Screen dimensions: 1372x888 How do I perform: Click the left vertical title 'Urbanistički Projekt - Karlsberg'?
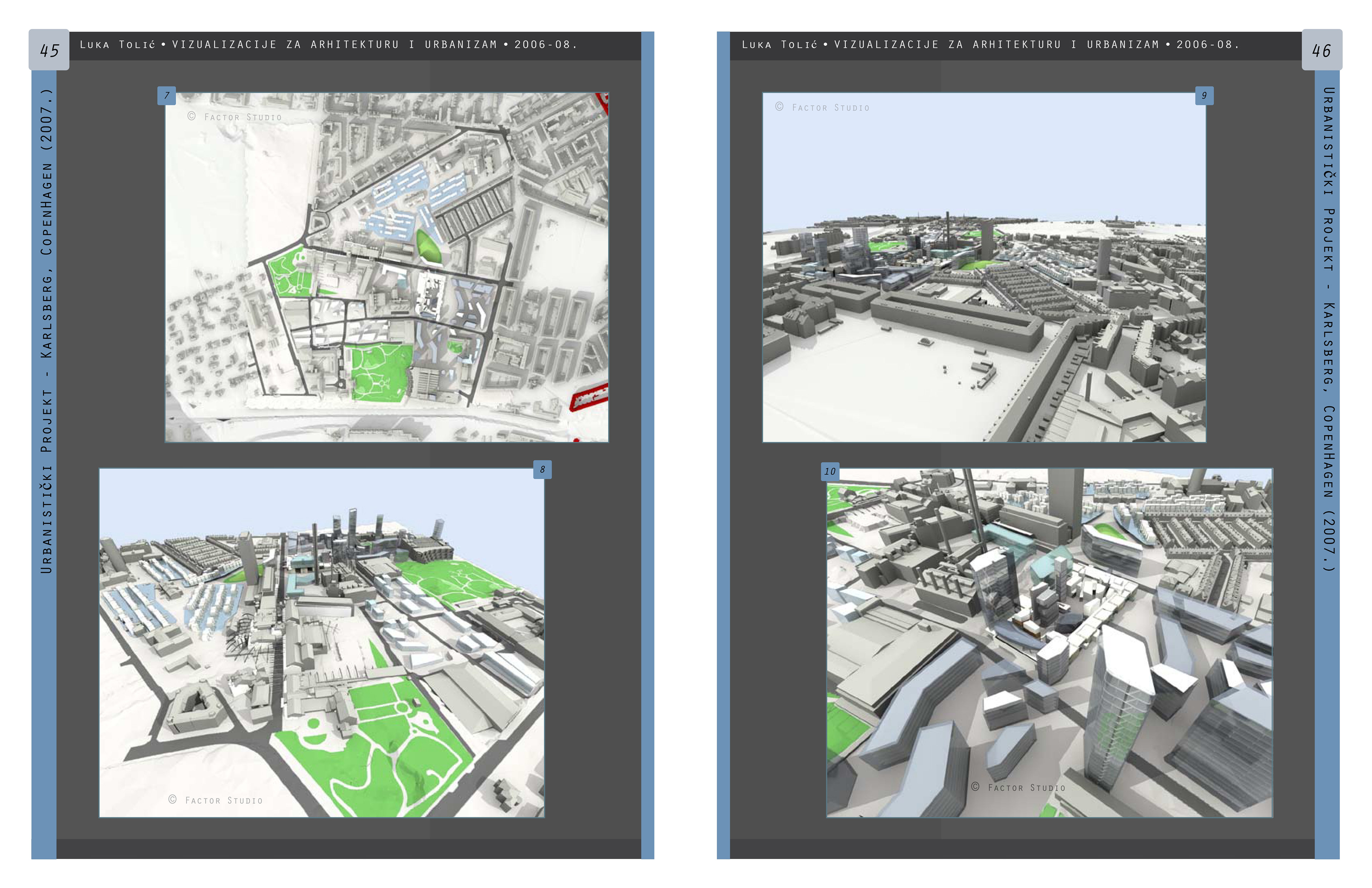click(x=47, y=331)
